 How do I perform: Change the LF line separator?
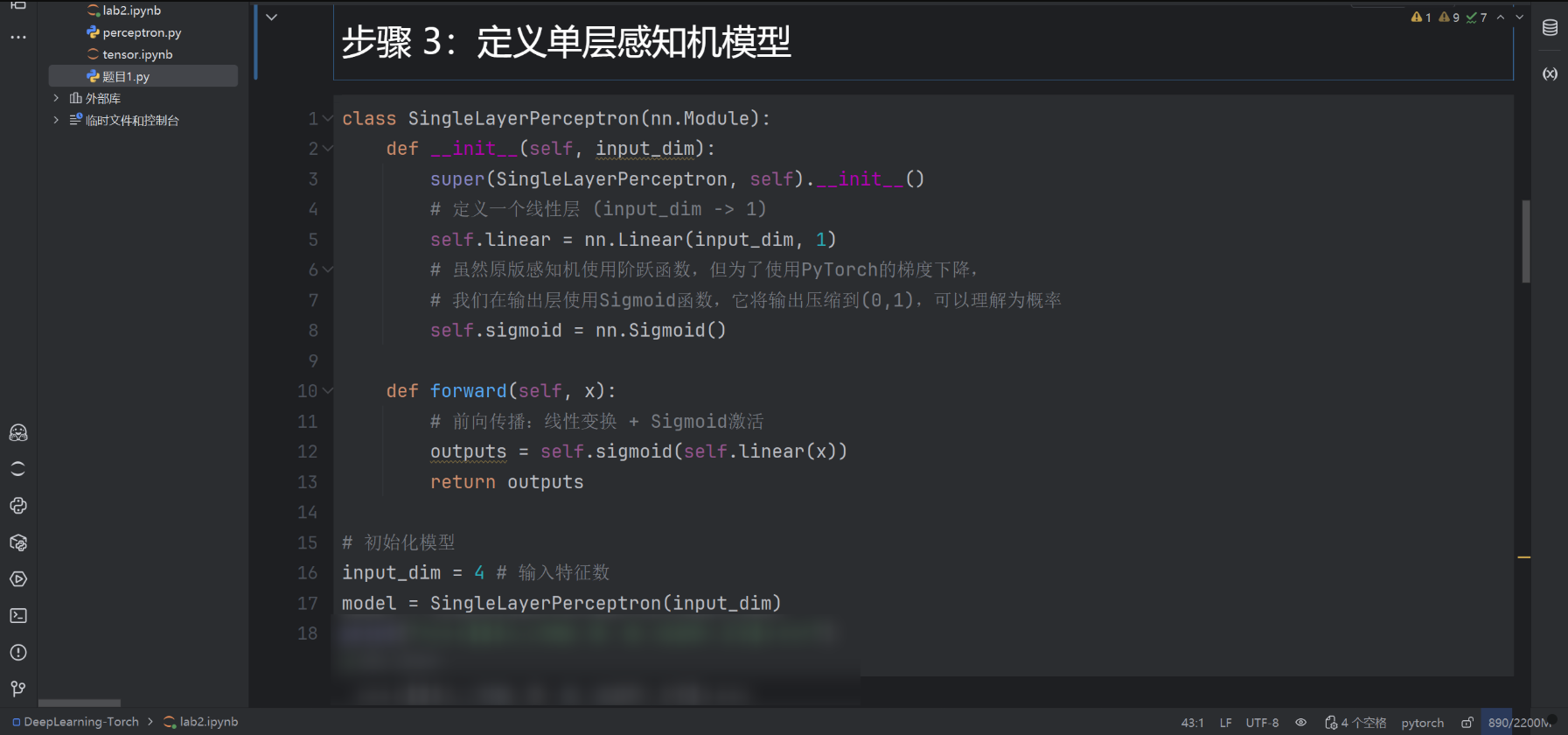(1226, 723)
